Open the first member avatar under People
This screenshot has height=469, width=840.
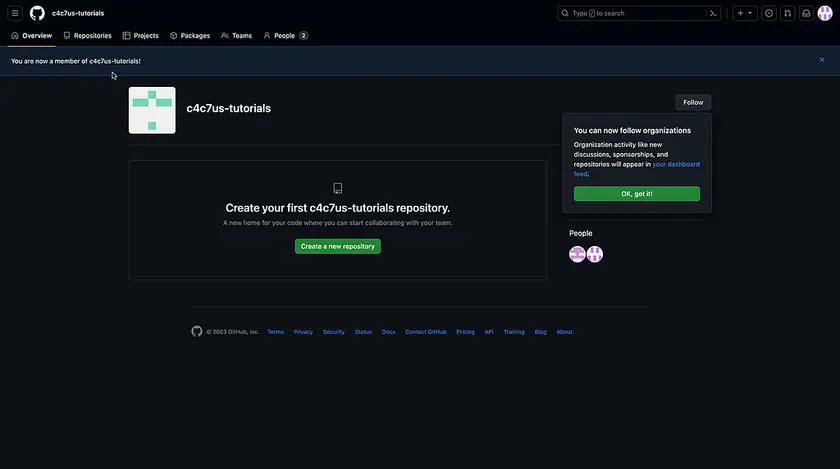click(x=577, y=254)
